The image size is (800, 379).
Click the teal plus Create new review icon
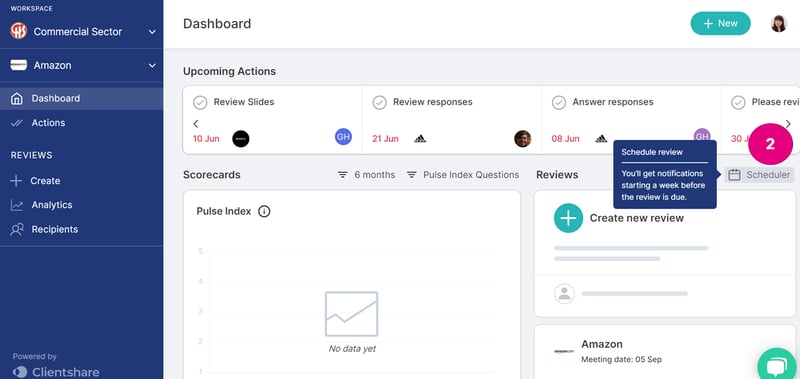(568, 218)
